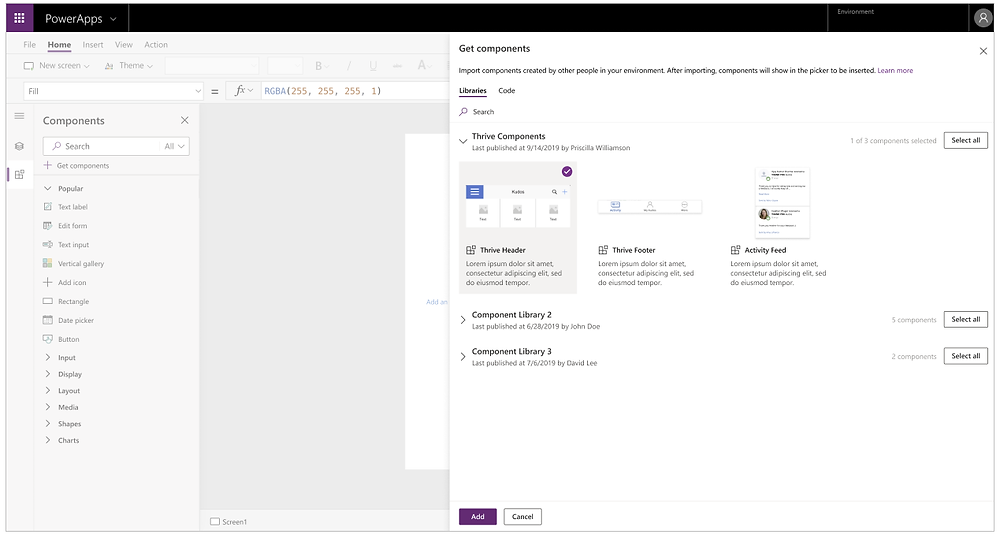Click the Rectangle component icon
This screenshot has height=537, width=1000.
[x=47, y=301]
